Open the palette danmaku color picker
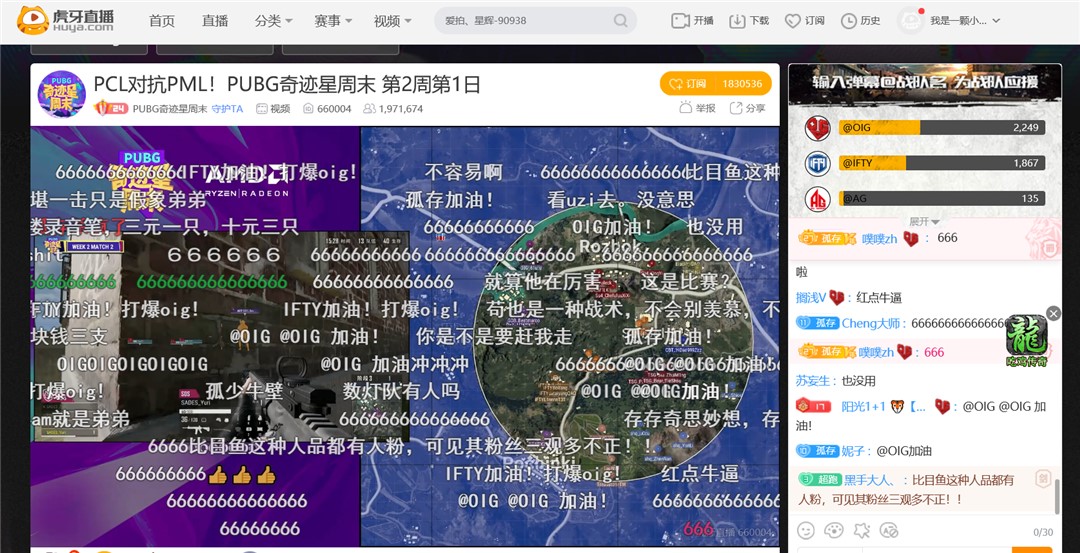 [x=833, y=530]
